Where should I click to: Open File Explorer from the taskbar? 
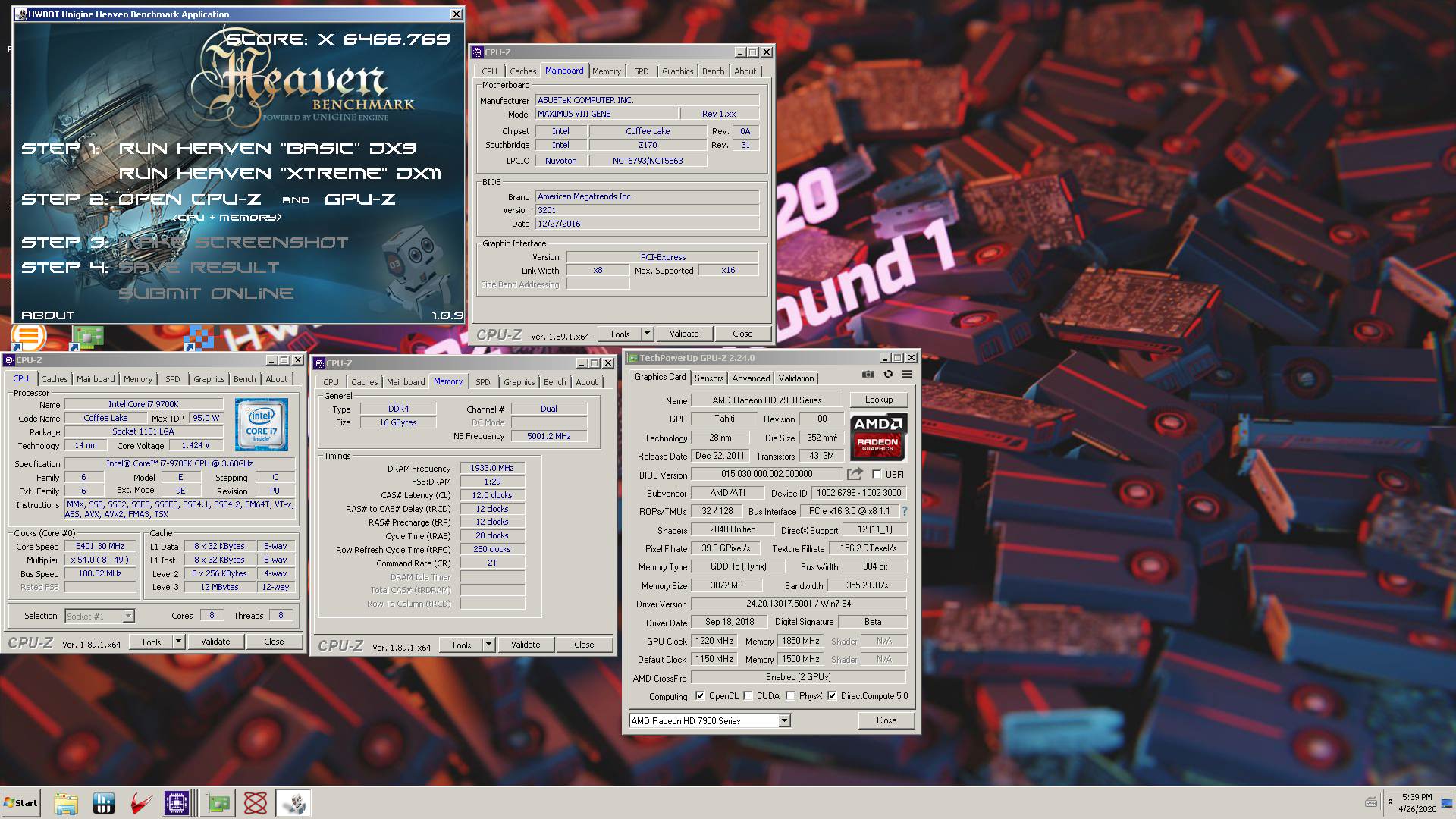click(x=66, y=803)
